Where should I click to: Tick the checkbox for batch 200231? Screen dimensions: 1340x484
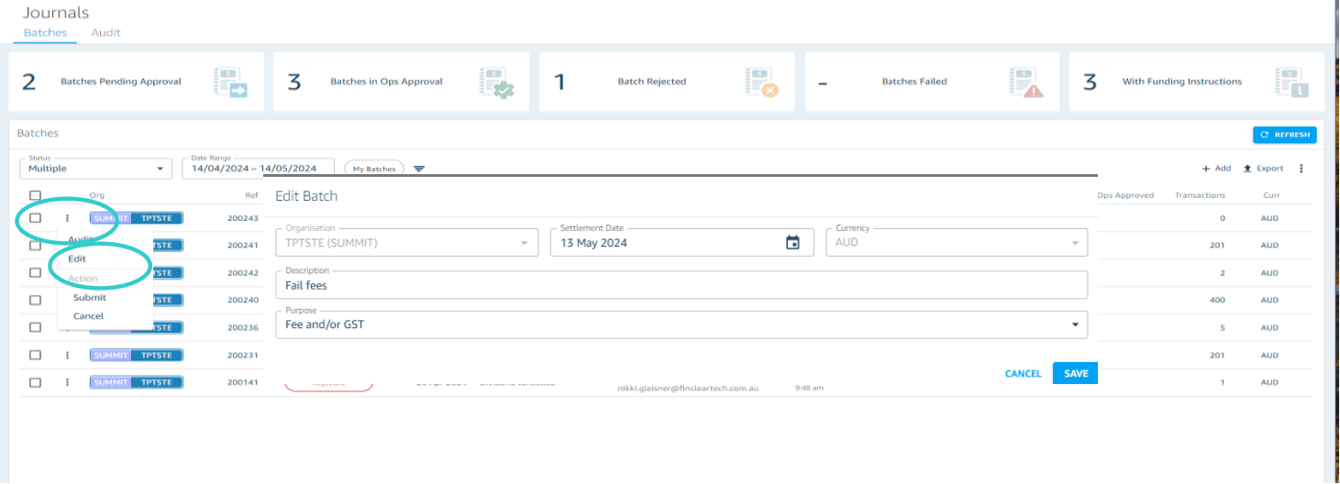tap(35, 355)
